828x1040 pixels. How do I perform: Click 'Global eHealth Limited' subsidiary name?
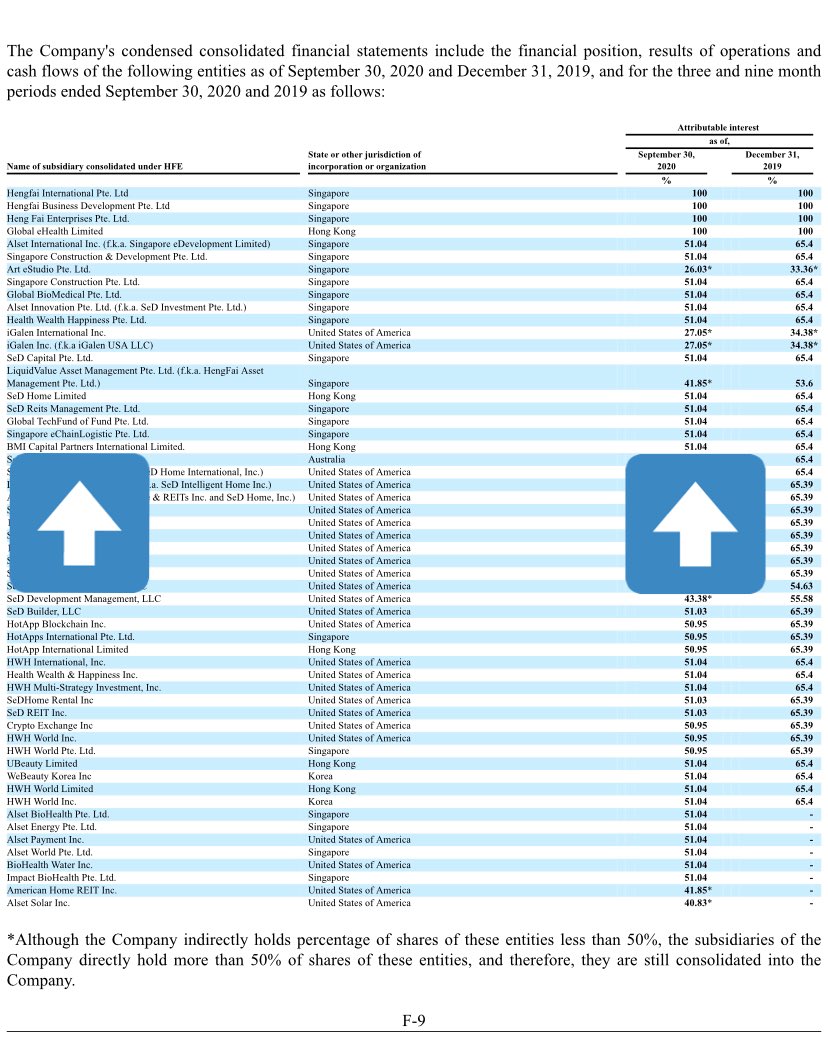click(55, 231)
